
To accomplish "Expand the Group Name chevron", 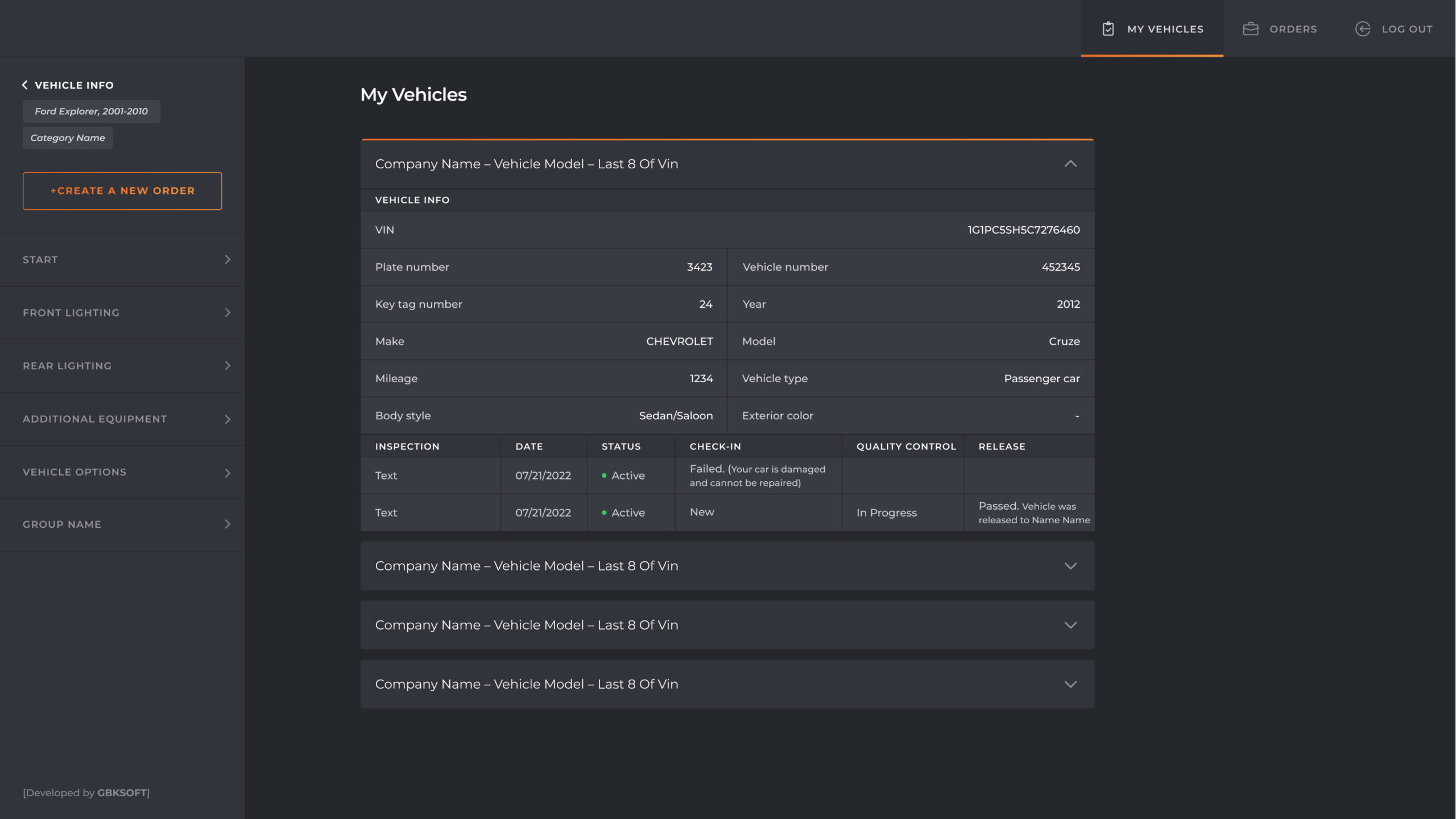I will pyautogui.click(x=227, y=524).
